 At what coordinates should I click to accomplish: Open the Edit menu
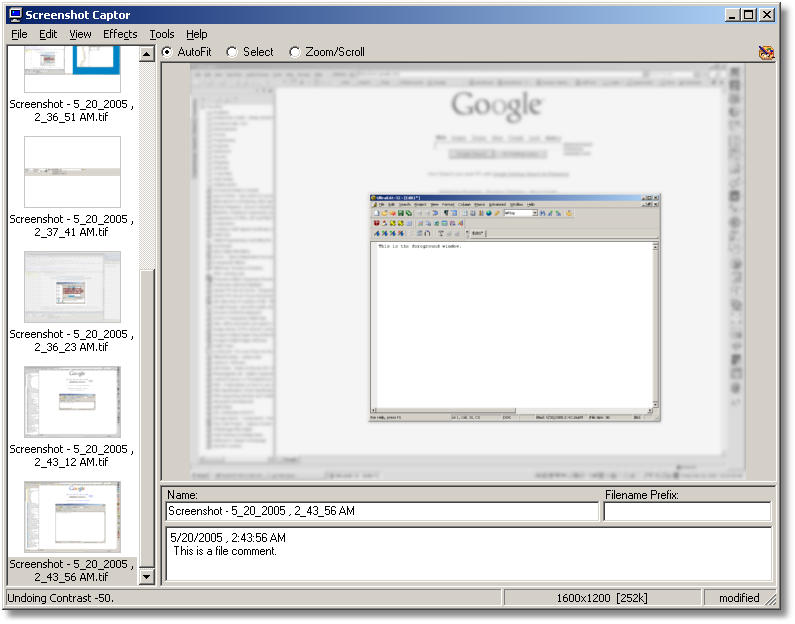pyautogui.click(x=48, y=34)
